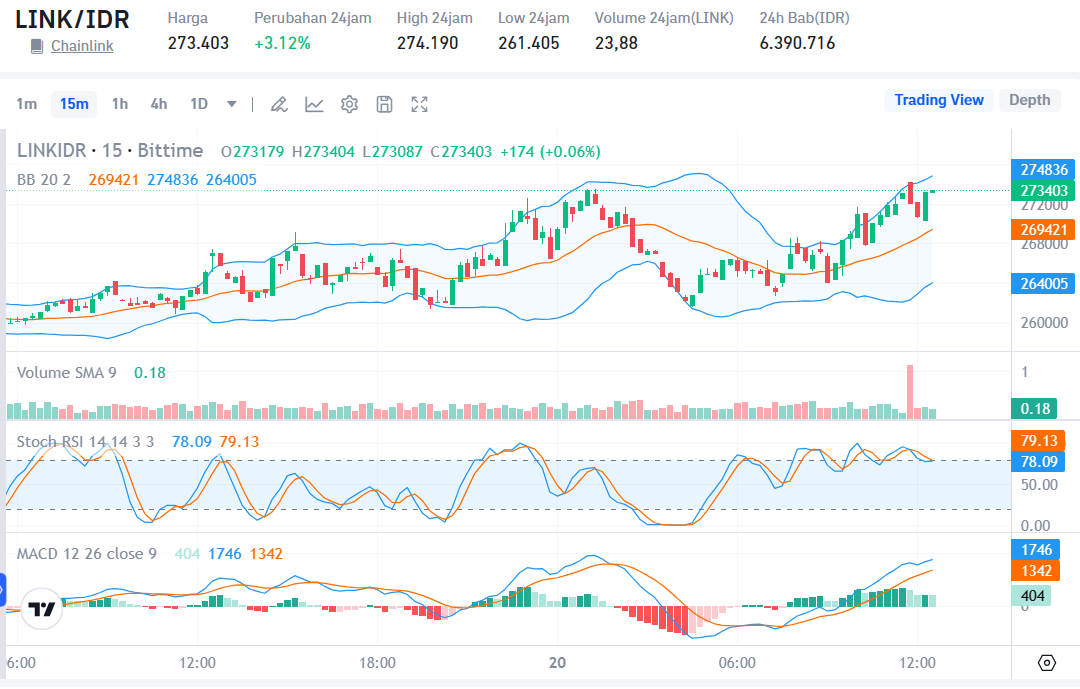The width and height of the screenshot is (1080, 689).
Task: Expand the left-side panel handle
Action: click(x=3, y=590)
